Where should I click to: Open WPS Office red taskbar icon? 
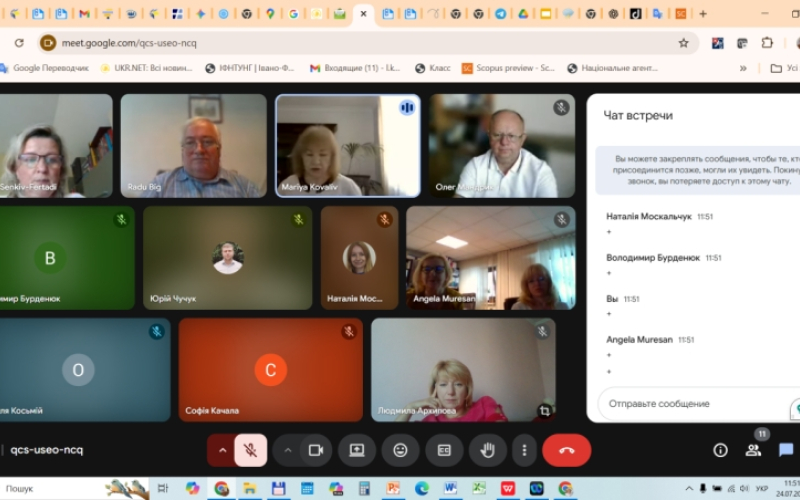tap(508, 488)
